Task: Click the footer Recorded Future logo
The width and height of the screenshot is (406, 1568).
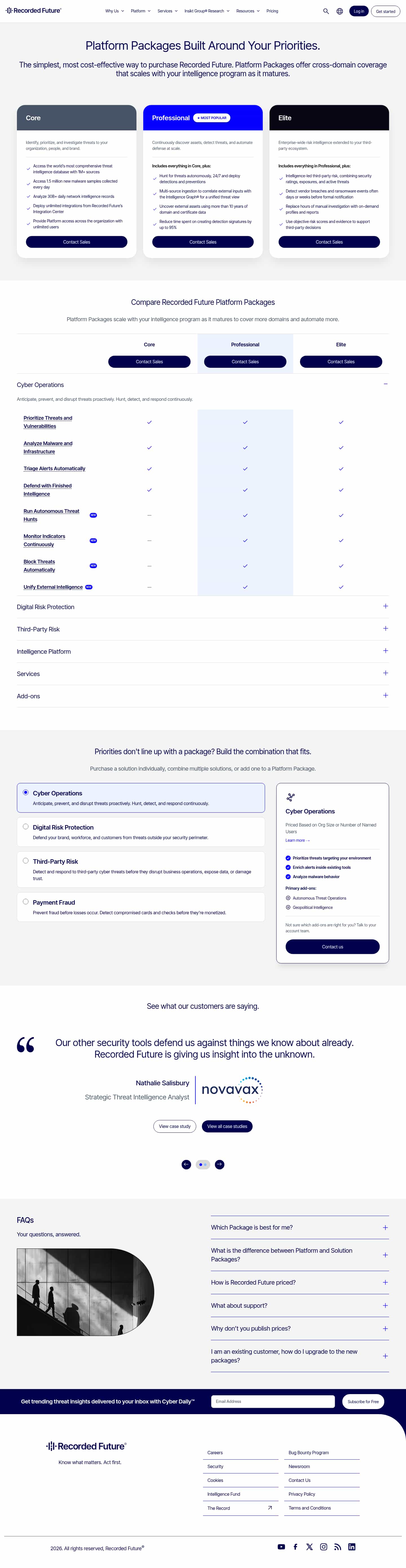Action: (x=86, y=1446)
